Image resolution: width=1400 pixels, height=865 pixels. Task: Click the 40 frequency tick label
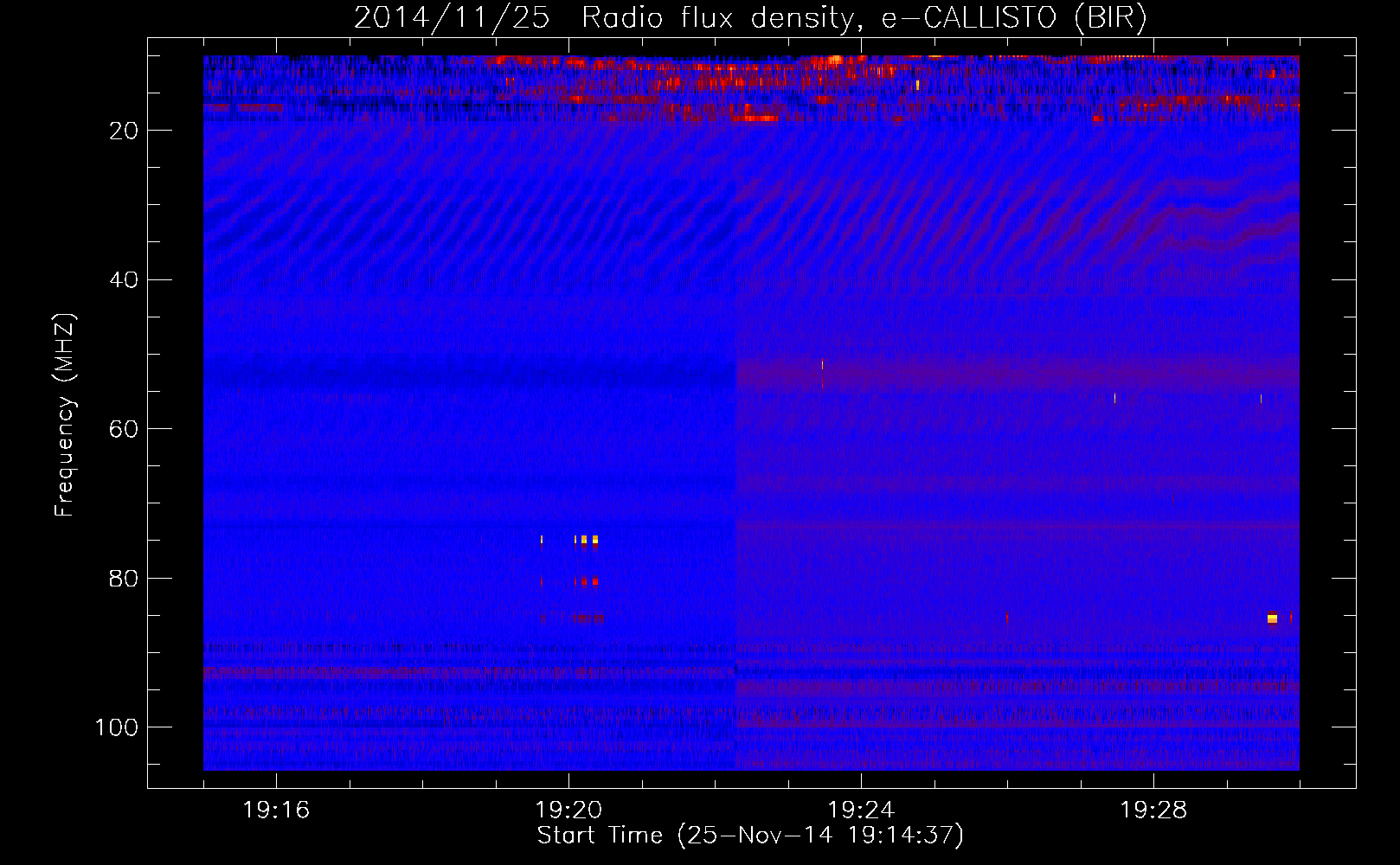(125, 280)
